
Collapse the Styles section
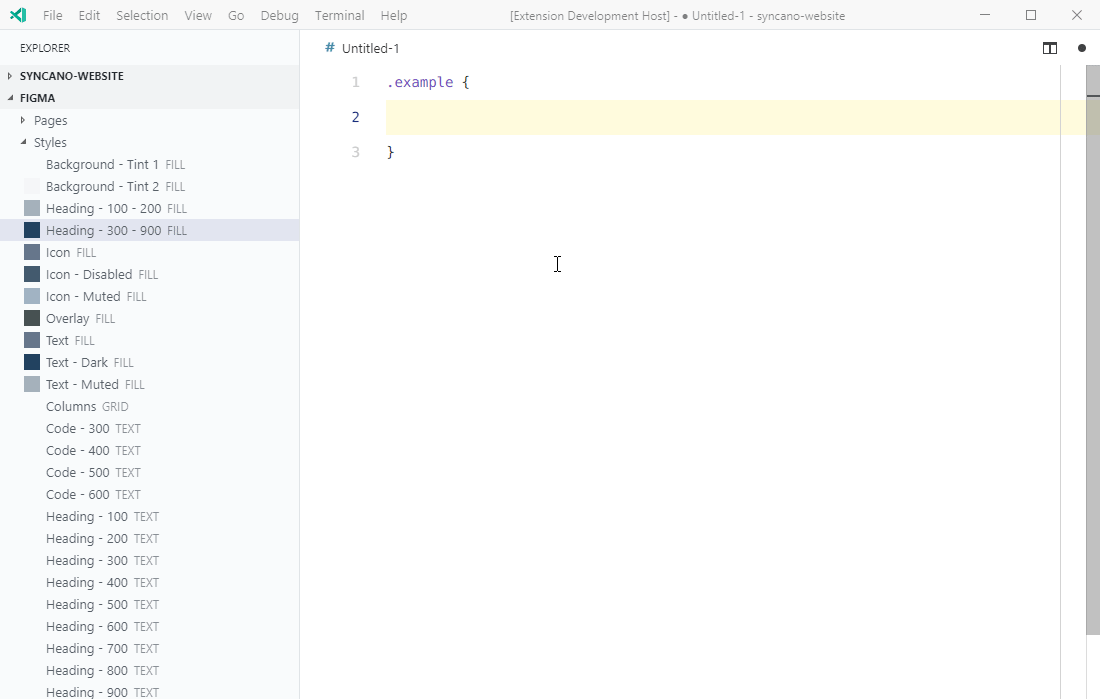tap(24, 142)
